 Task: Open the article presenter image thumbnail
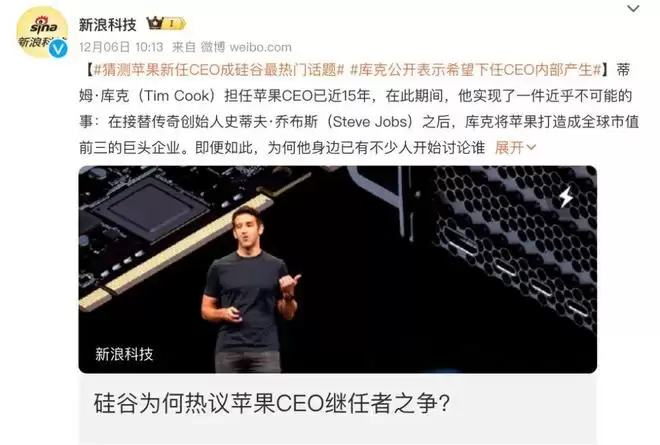tap(338, 269)
